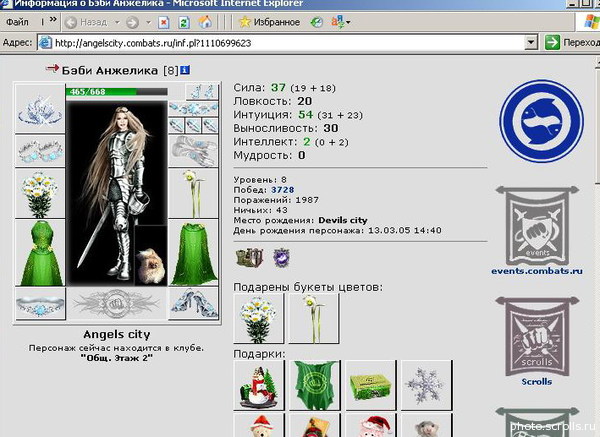Click the Переход go button
The height and width of the screenshot is (437, 600).
coord(572,42)
